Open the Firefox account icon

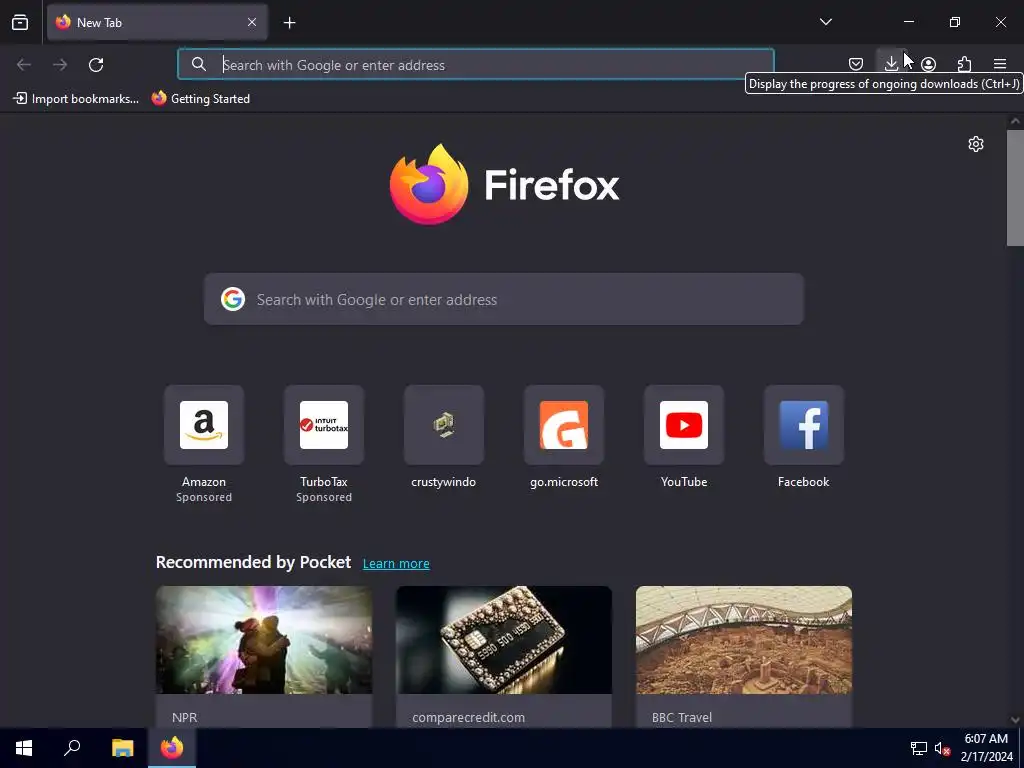pyautogui.click(x=928, y=64)
